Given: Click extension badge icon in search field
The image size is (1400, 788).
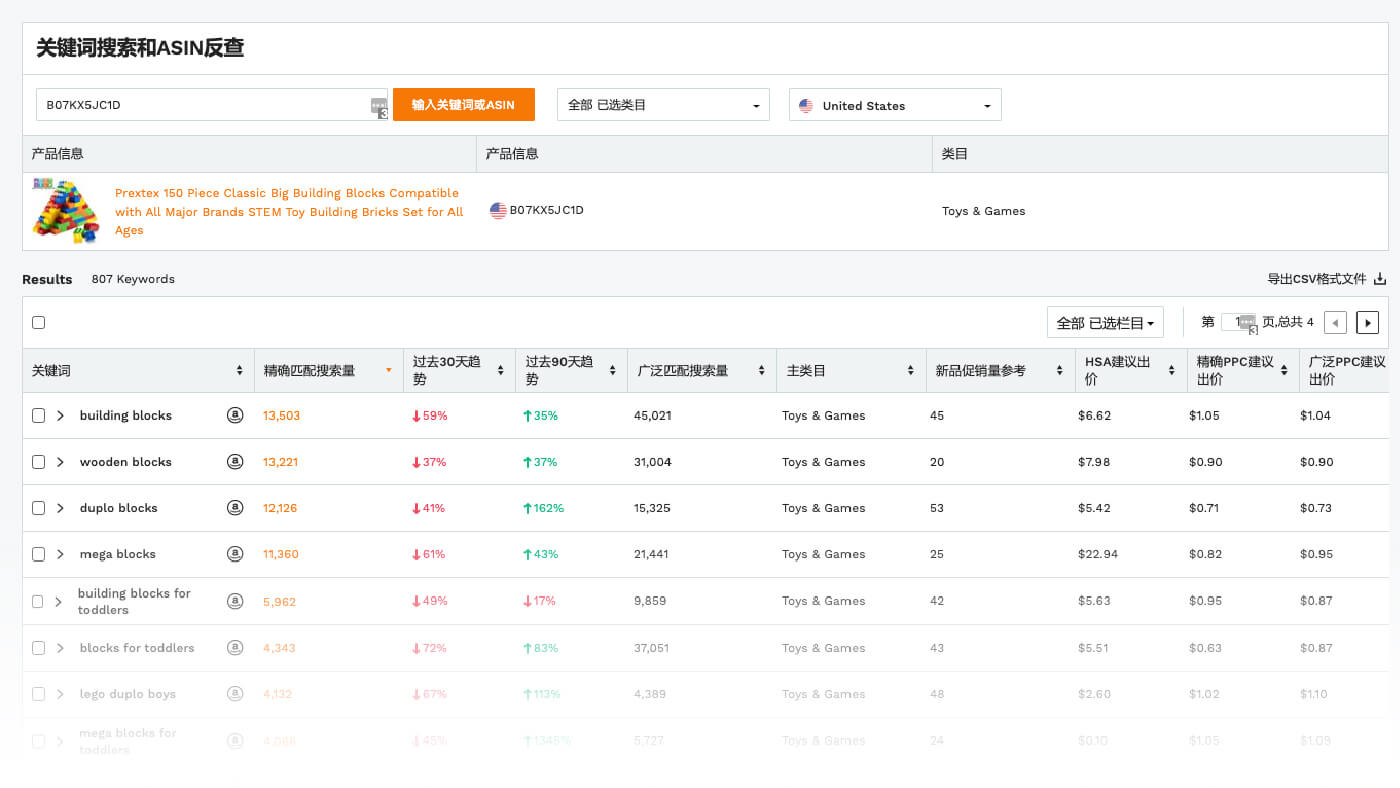Looking at the screenshot, I should click(x=379, y=108).
